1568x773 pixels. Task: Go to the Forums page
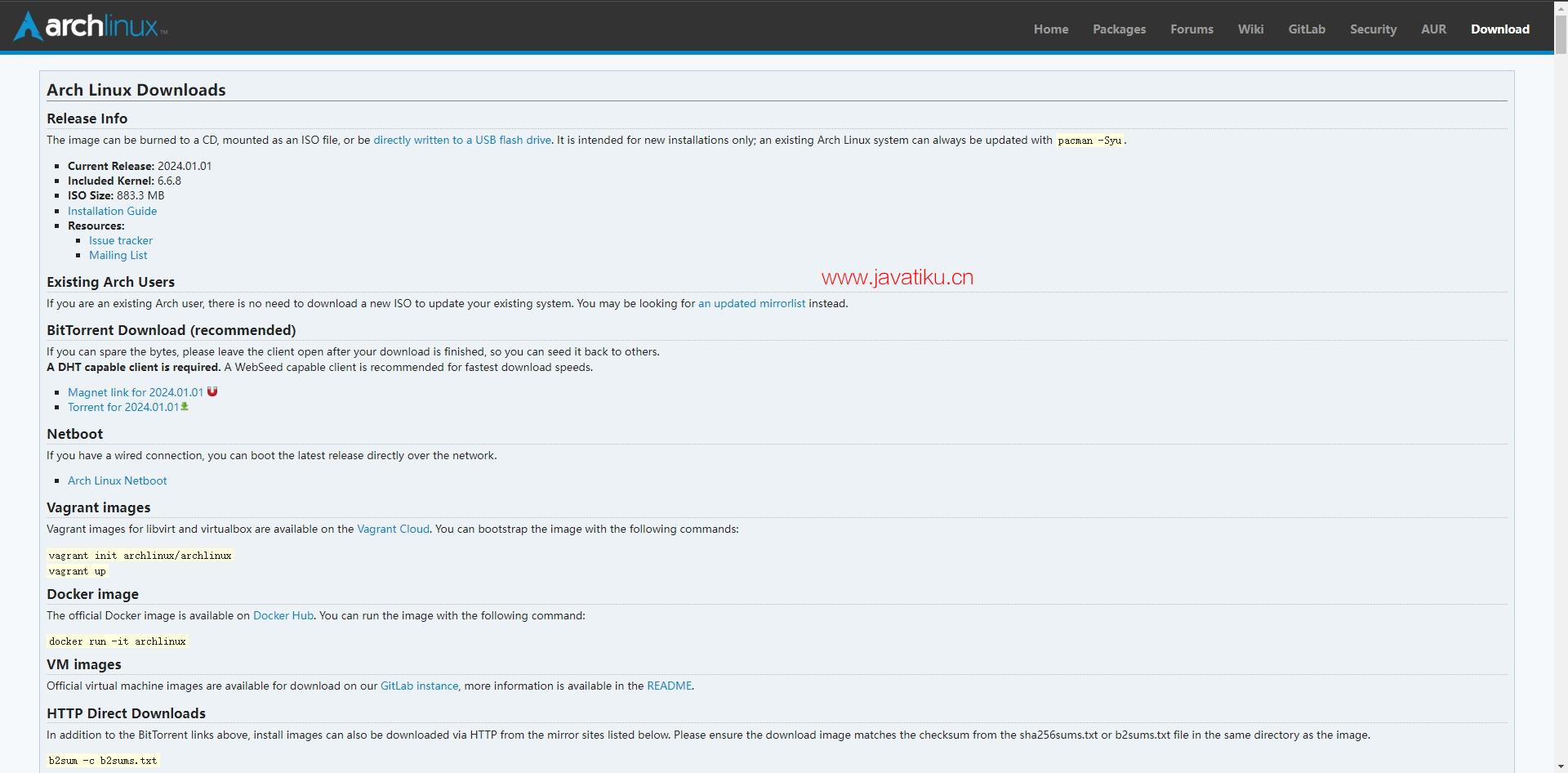coord(1192,29)
